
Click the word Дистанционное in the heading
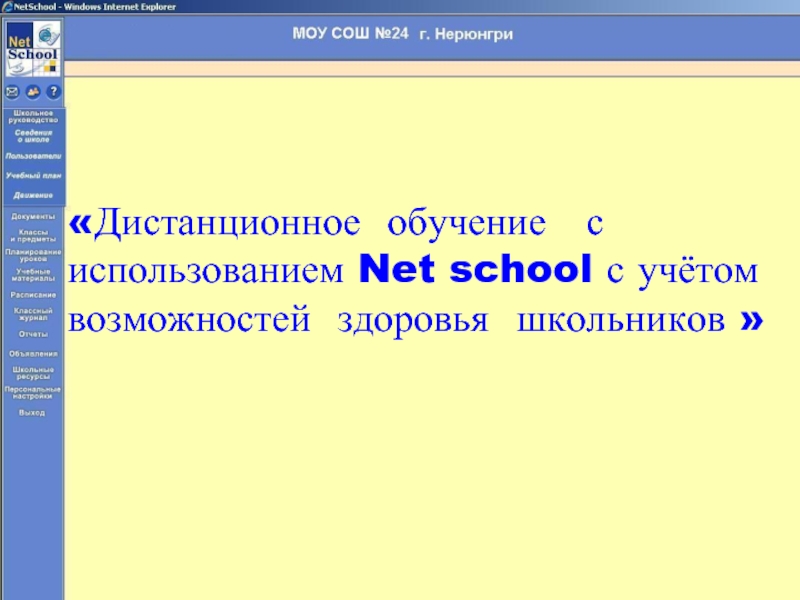coord(227,223)
